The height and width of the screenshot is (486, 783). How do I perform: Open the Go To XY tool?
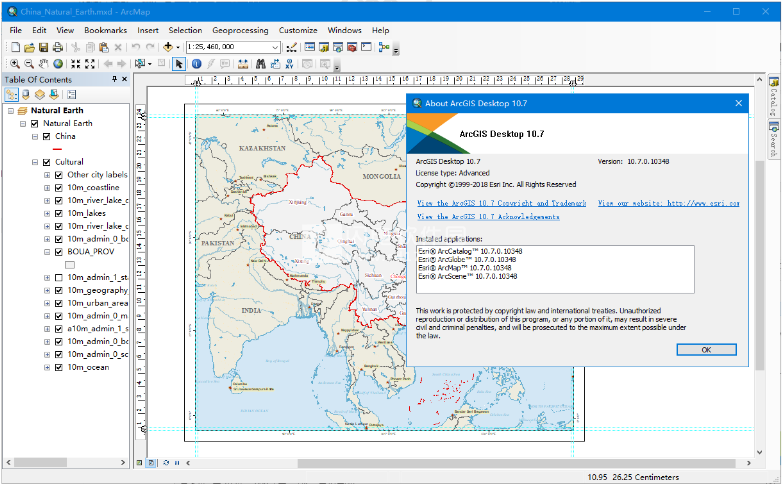click(x=290, y=63)
